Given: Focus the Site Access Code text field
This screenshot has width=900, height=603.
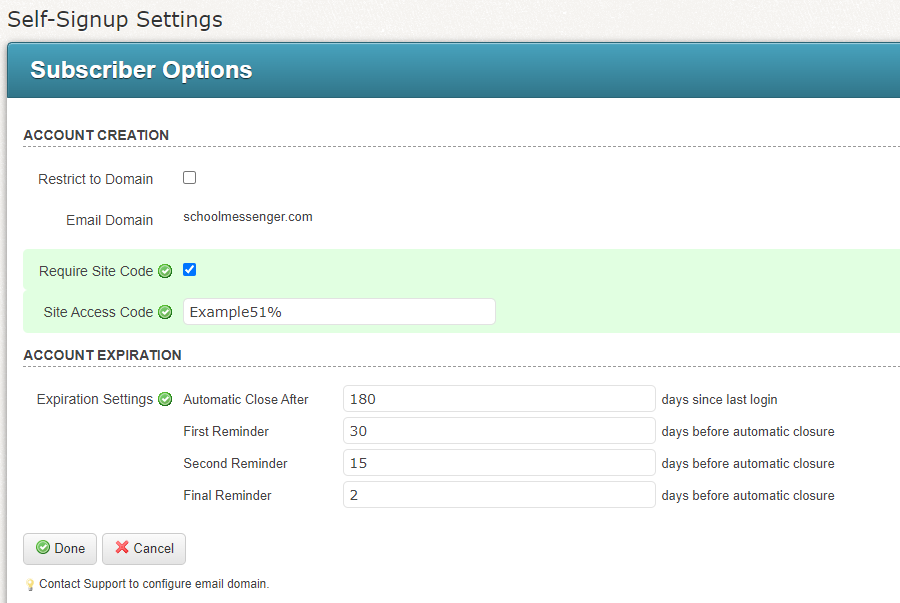Looking at the screenshot, I should (x=339, y=312).
